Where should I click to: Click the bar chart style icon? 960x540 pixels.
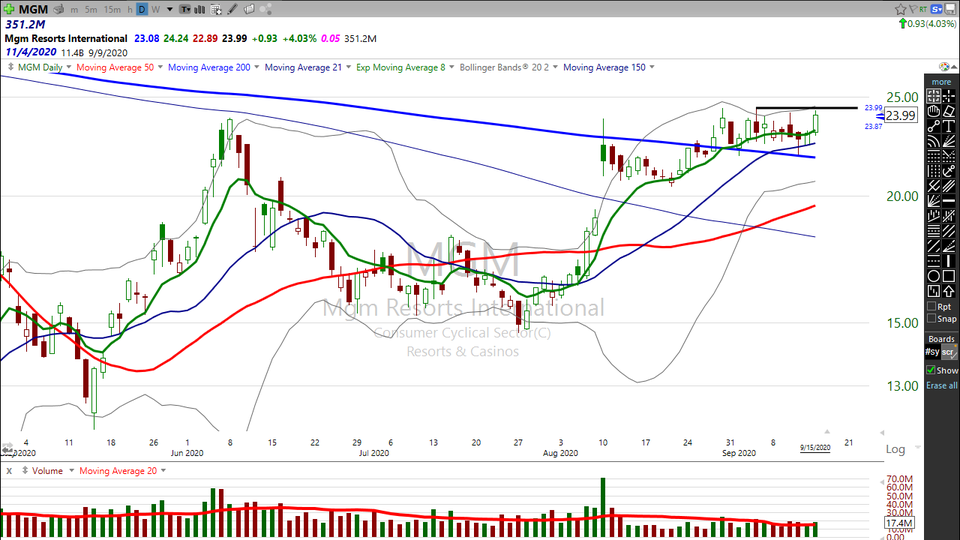(x=200, y=9)
